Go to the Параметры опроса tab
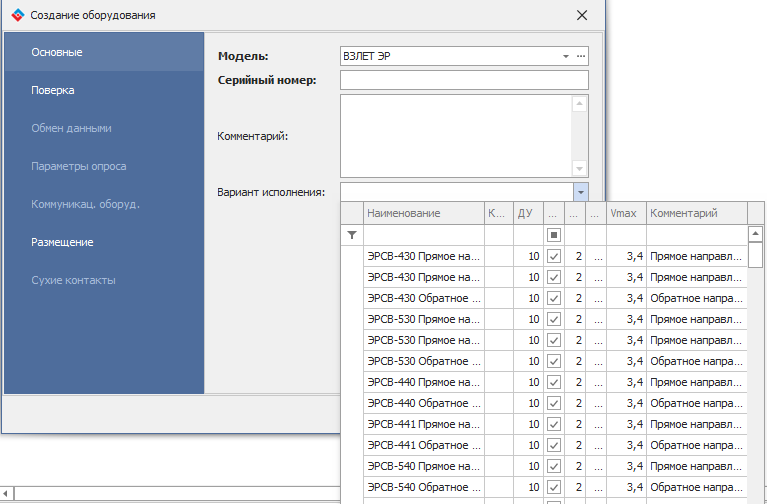The width and height of the screenshot is (767, 504). pos(104,166)
